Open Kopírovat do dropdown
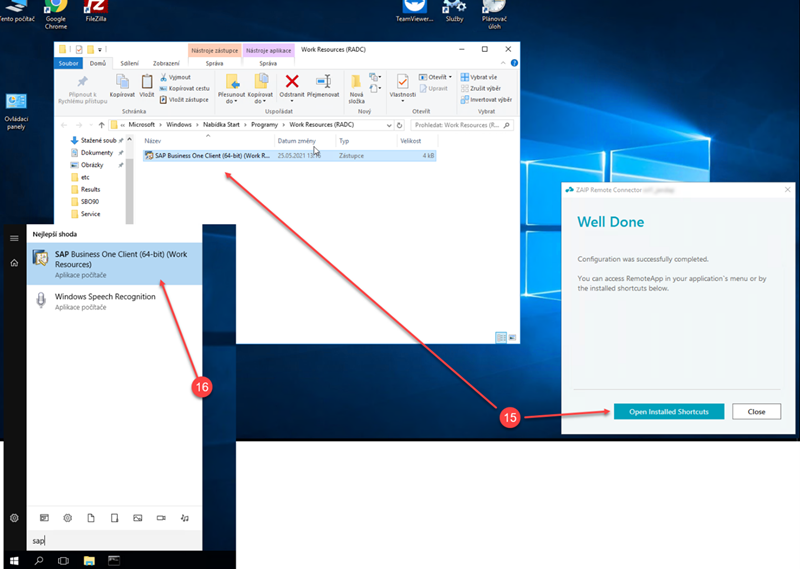800x569 pixels. coord(260,89)
